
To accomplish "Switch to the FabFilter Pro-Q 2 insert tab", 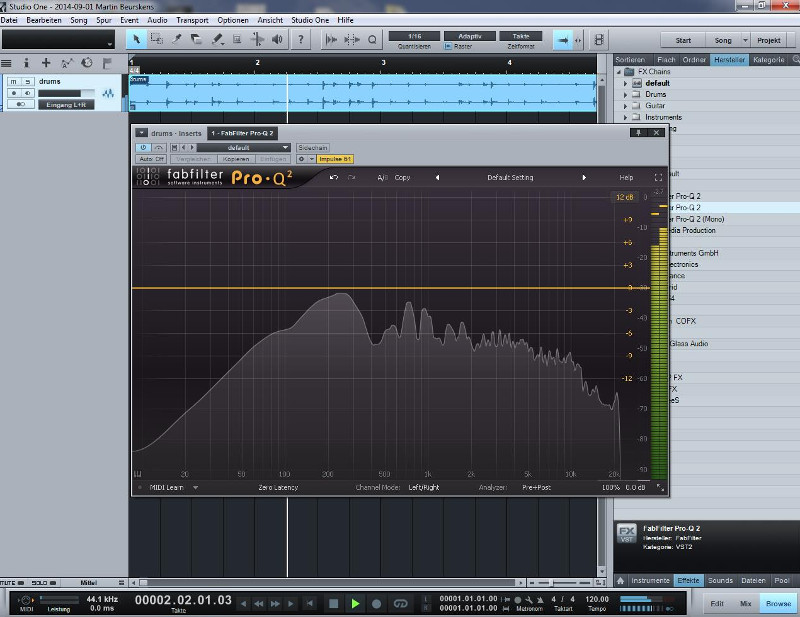I will [242, 133].
